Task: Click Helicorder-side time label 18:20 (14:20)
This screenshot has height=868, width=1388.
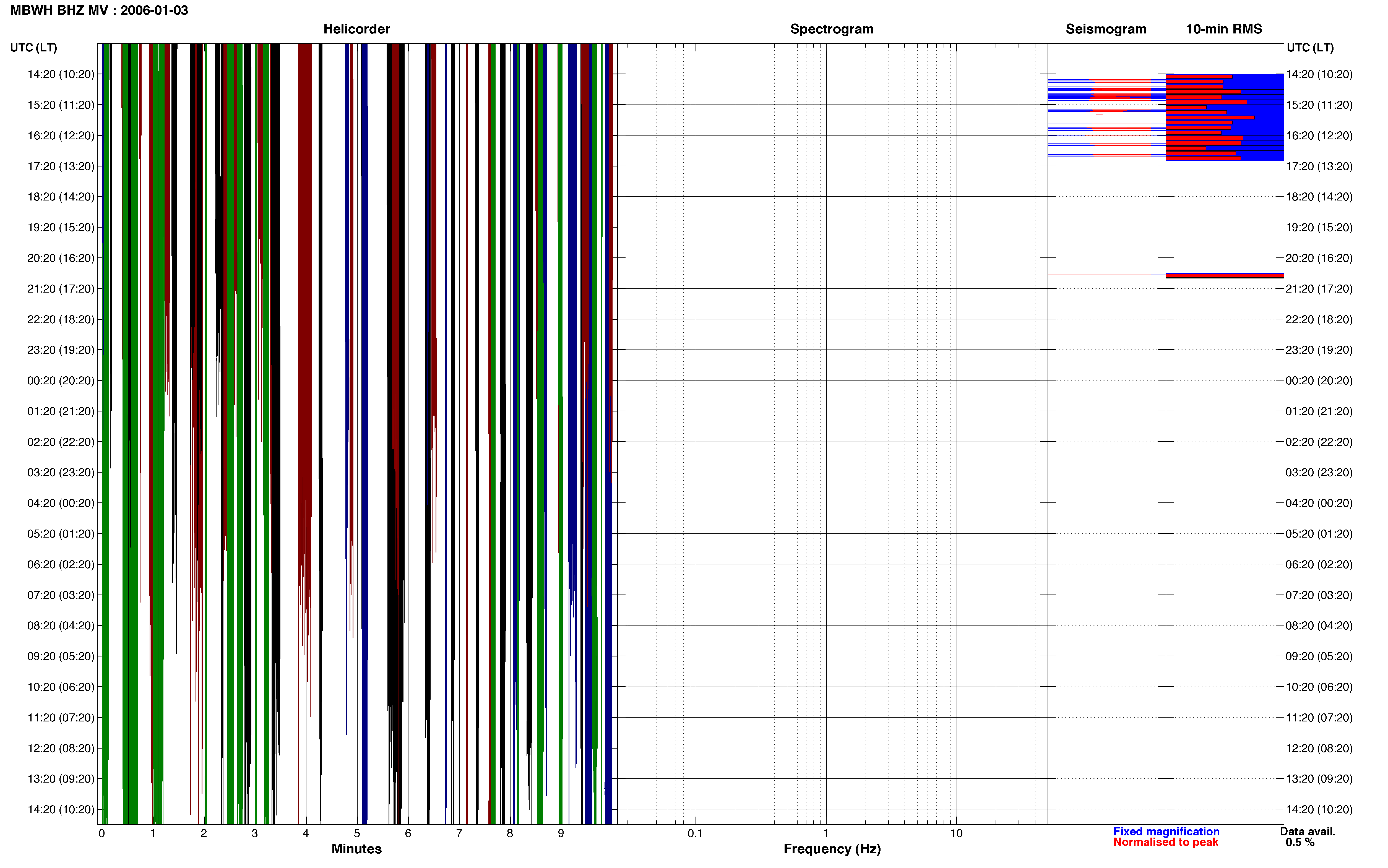Action: click(61, 197)
